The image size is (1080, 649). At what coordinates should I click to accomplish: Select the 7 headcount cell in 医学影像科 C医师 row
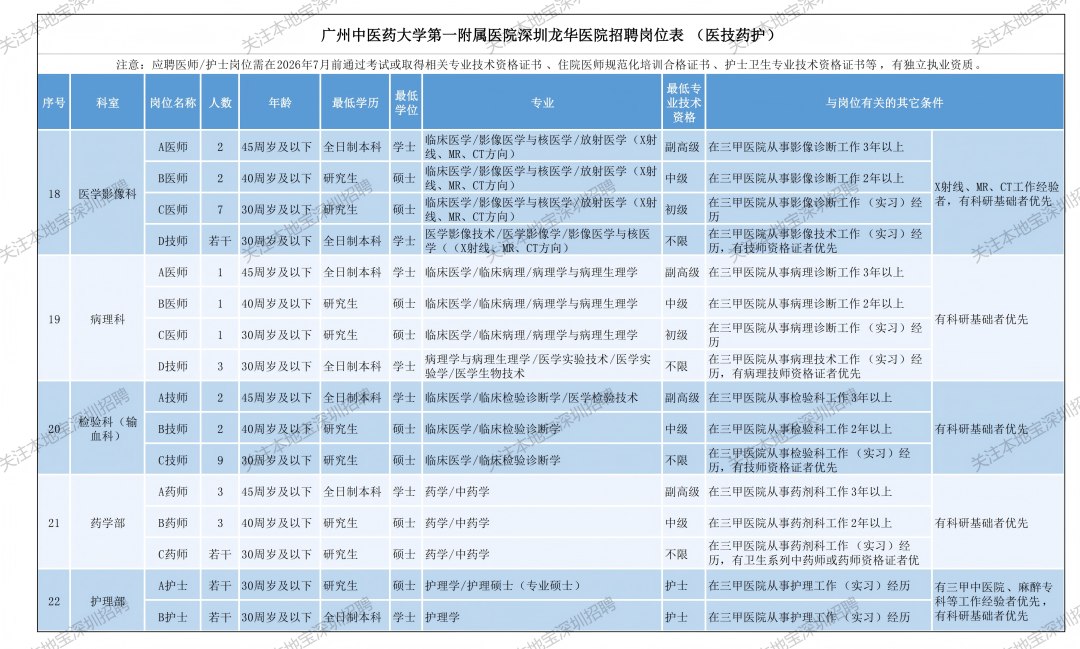(220, 209)
